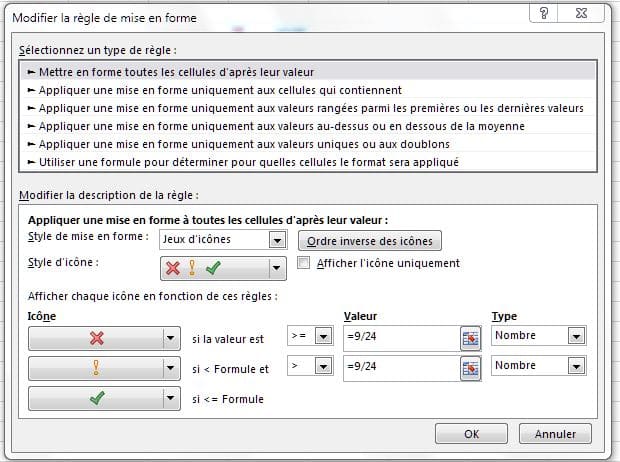Confirm with the OK button

471,434
